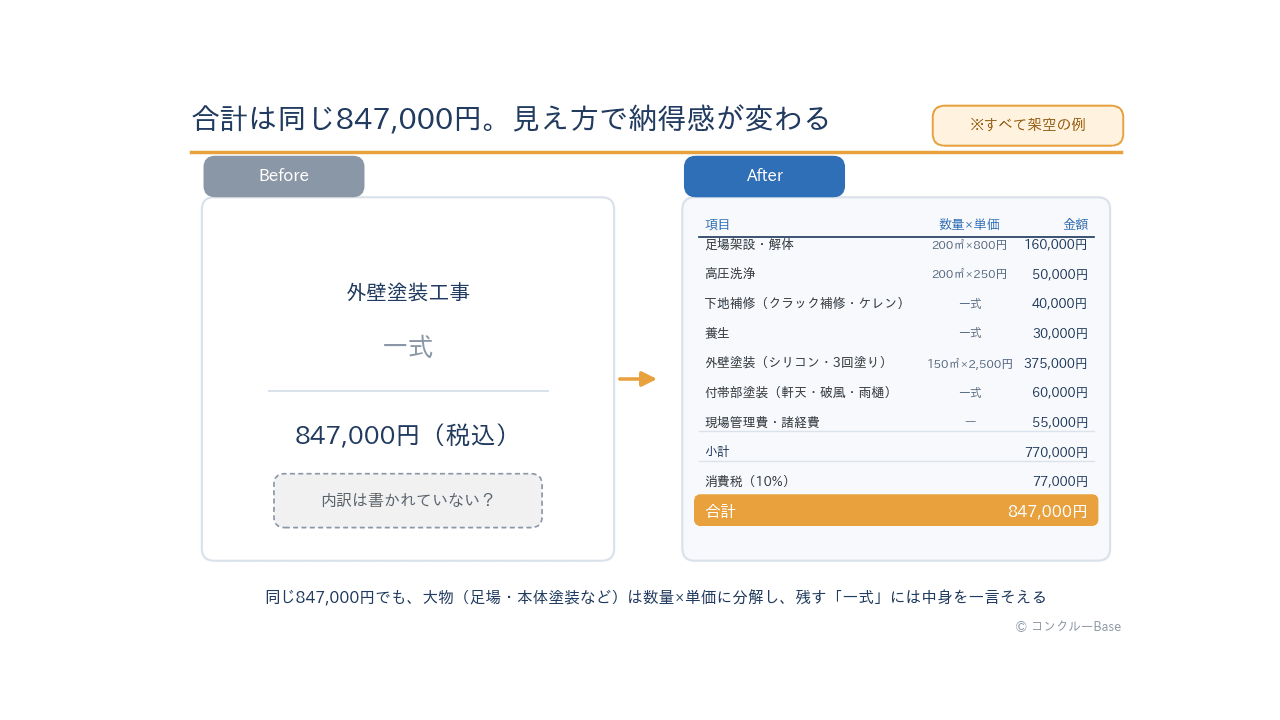Click the 770,000円 subtotal amount
This screenshot has height=720, width=1280.
click(x=1056, y=452)
